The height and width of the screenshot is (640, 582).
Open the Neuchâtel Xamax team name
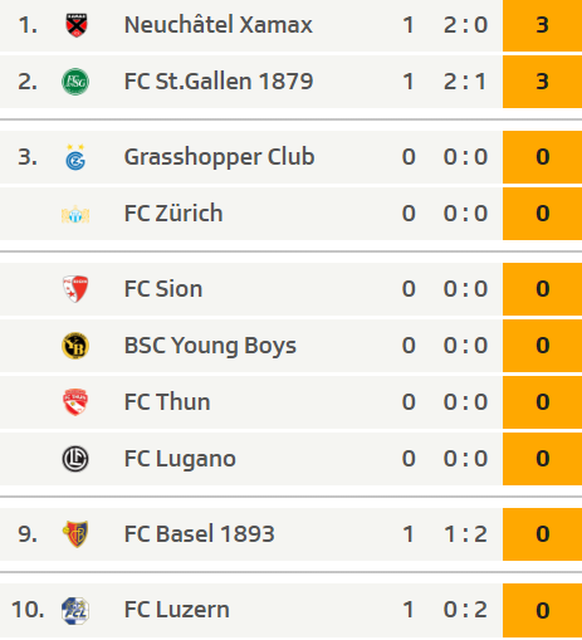click(218, 25)
